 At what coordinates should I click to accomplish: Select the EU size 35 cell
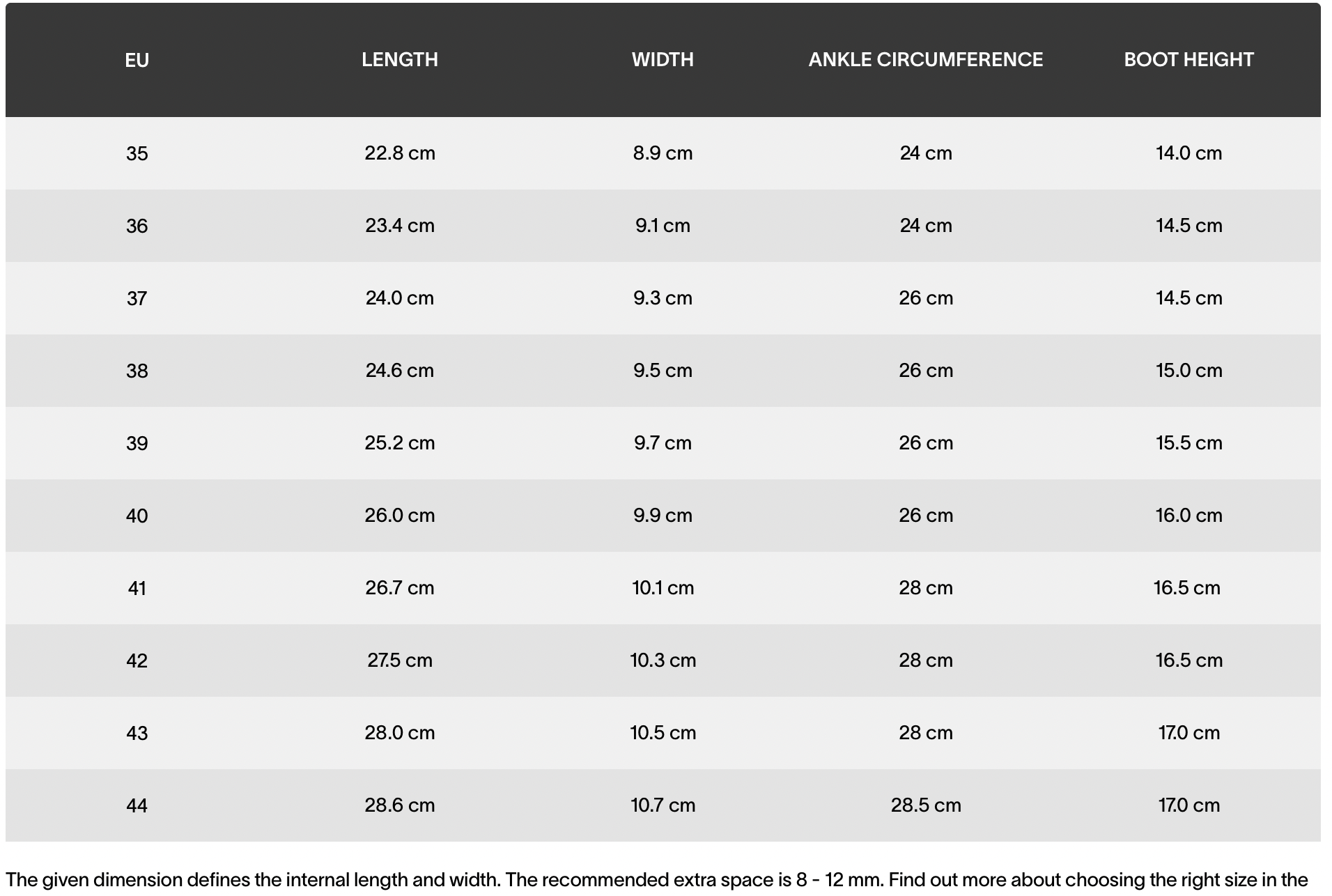137,153
